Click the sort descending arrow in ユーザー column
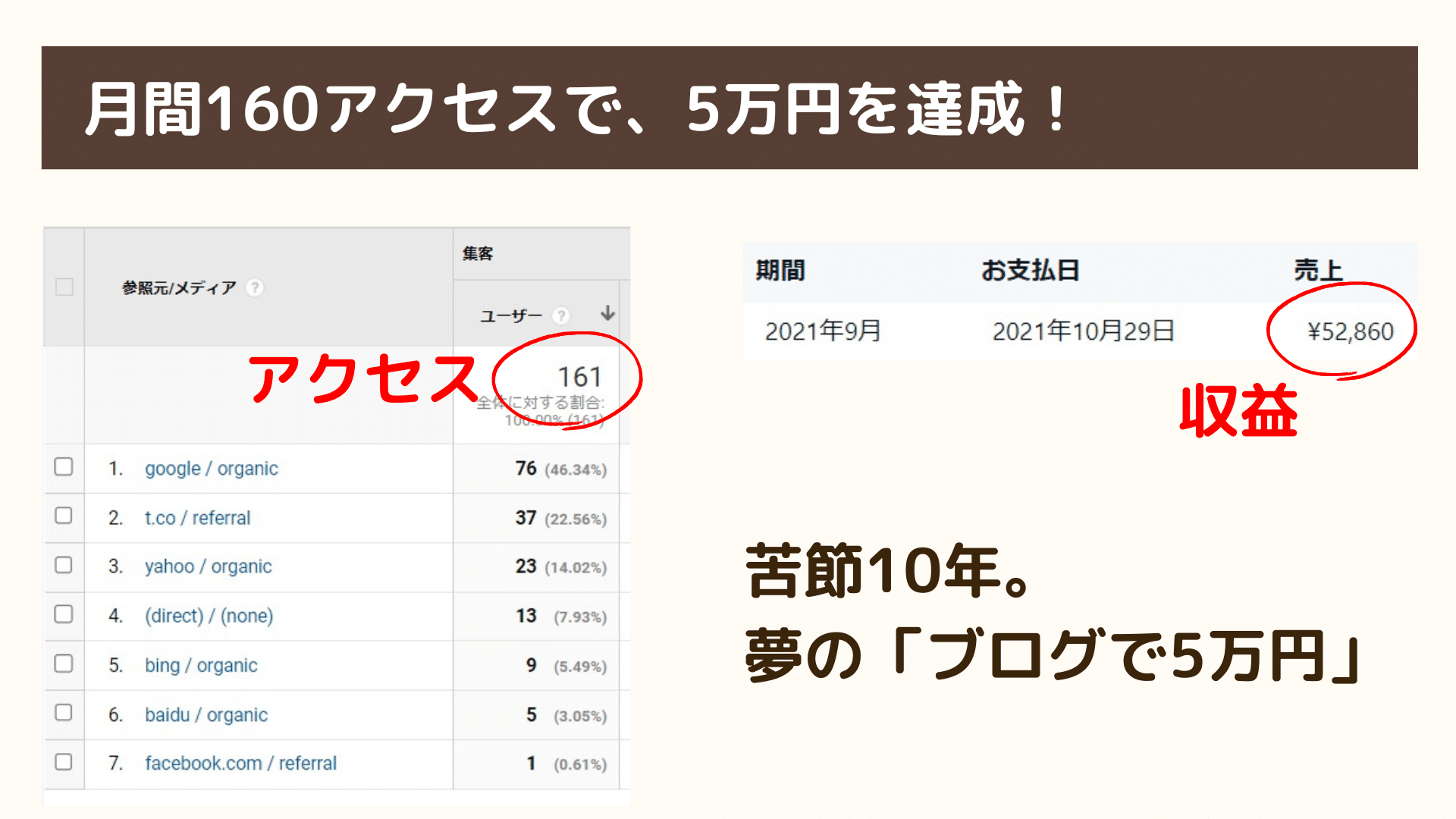Viewport: 1456px width, 819px height. [607, 313]
